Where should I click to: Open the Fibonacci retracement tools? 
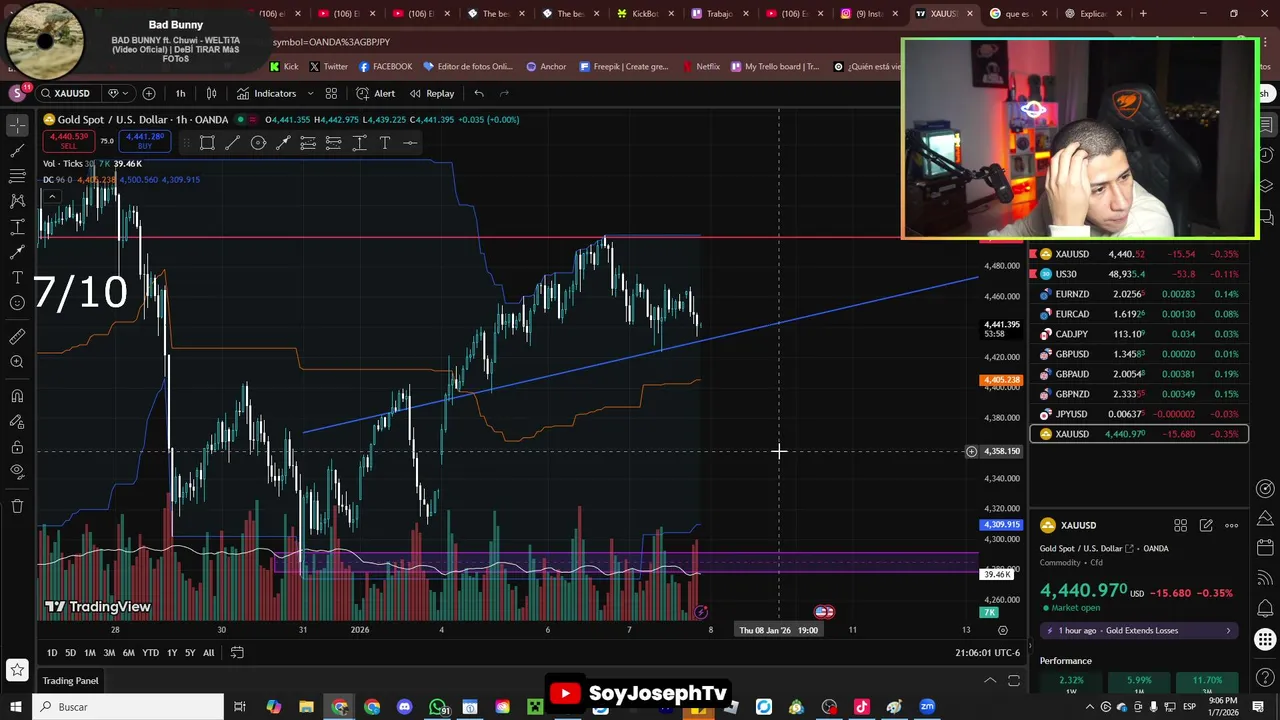pos(17,176)
